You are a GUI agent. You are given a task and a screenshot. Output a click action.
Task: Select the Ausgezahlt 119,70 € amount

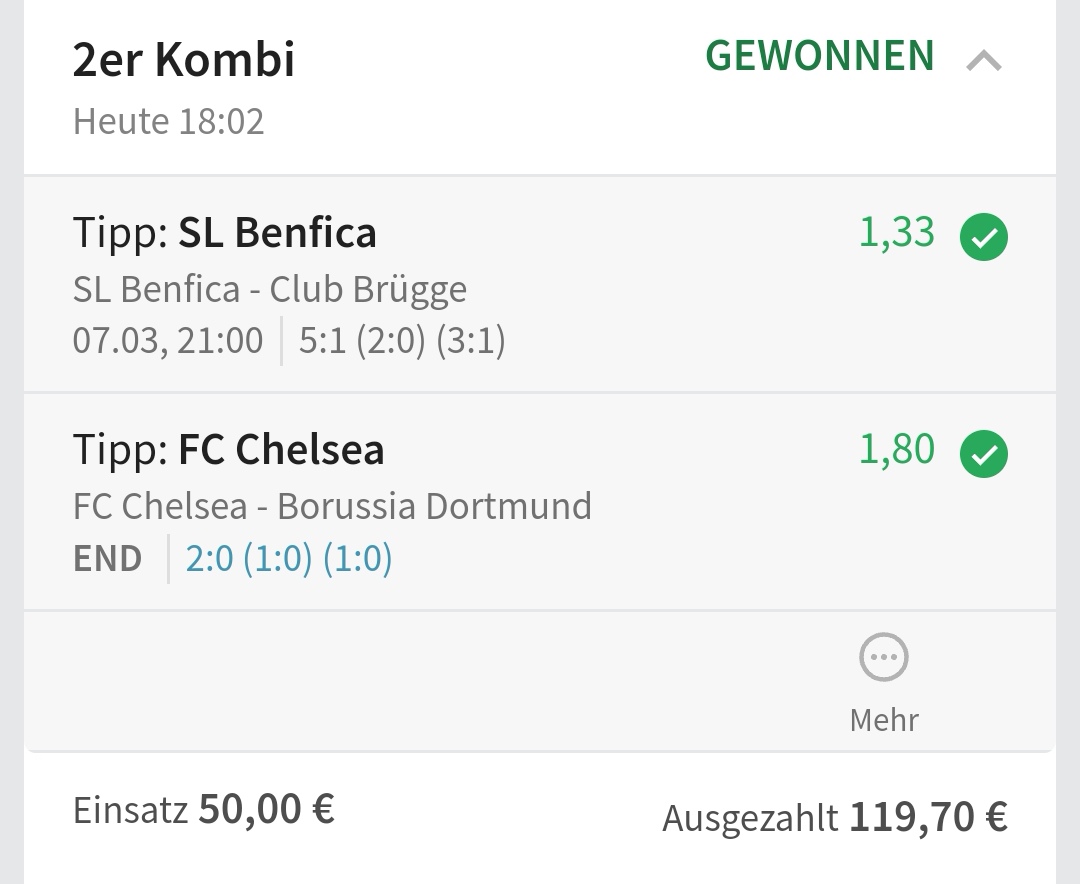835,818
